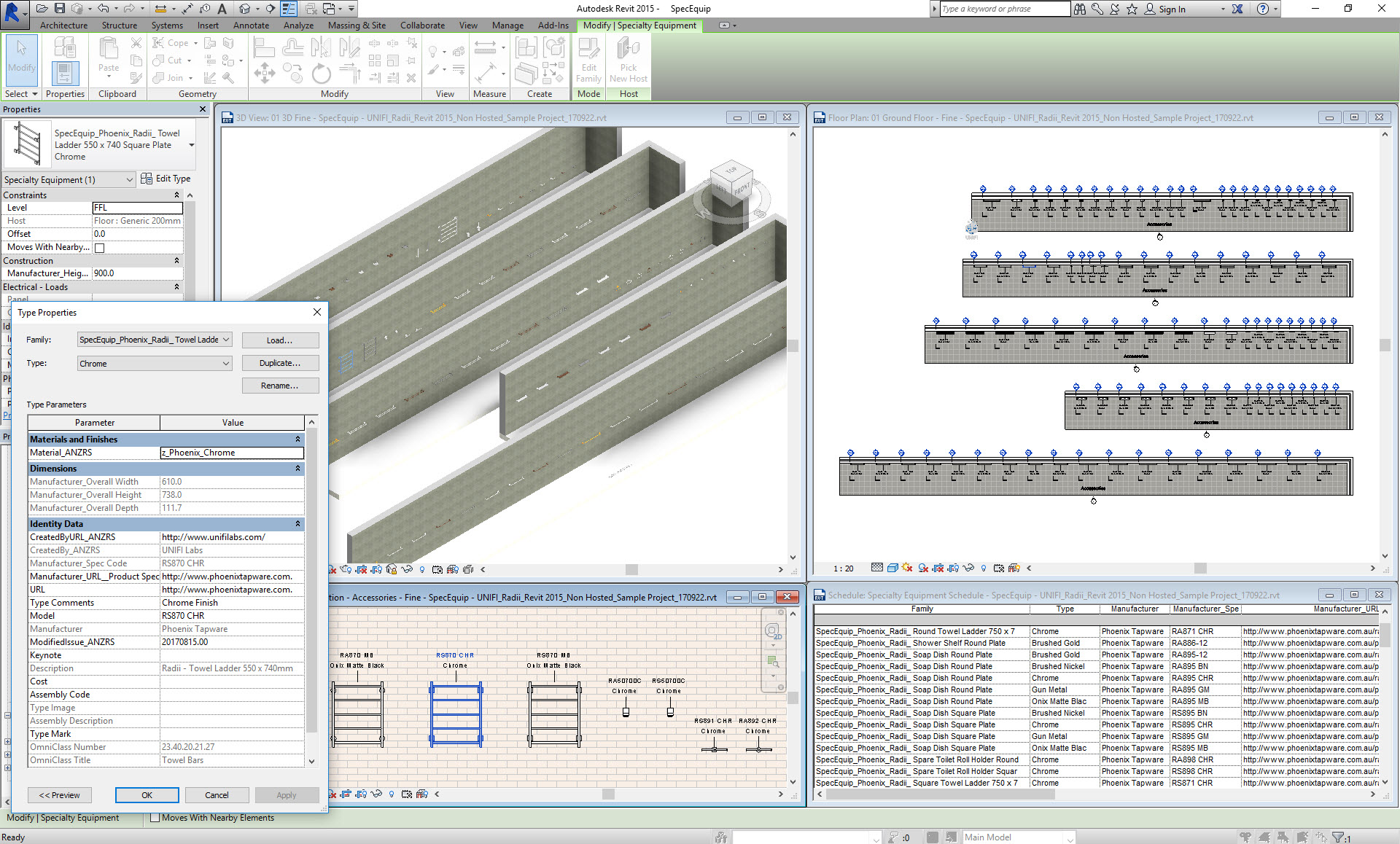Click the 1 : 20 view scale in floor plan
This screenshot has width=1400, height=844.
coord(843,568)
